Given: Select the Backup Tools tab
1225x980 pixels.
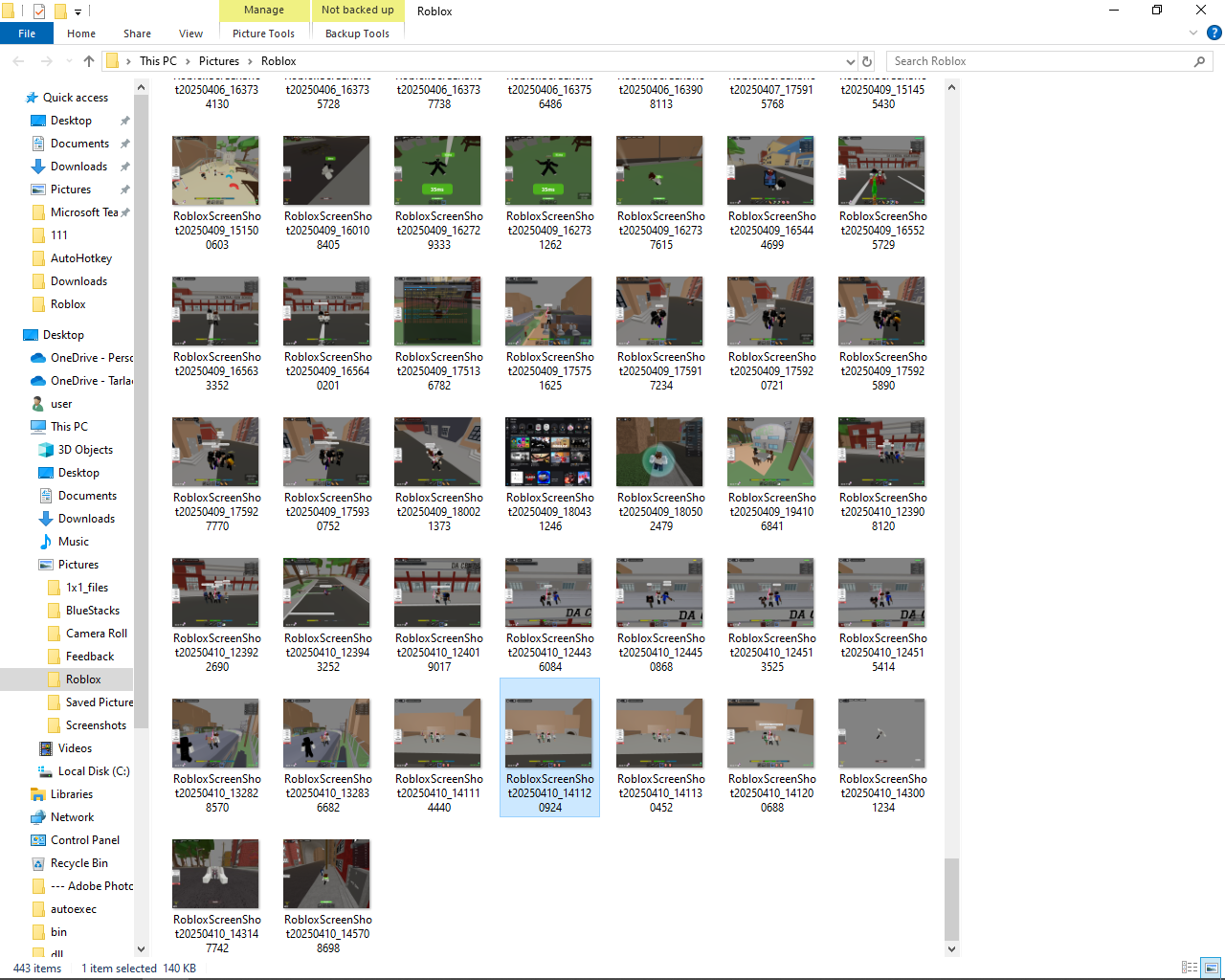Looking at the screenshot, I should [357, 33].
